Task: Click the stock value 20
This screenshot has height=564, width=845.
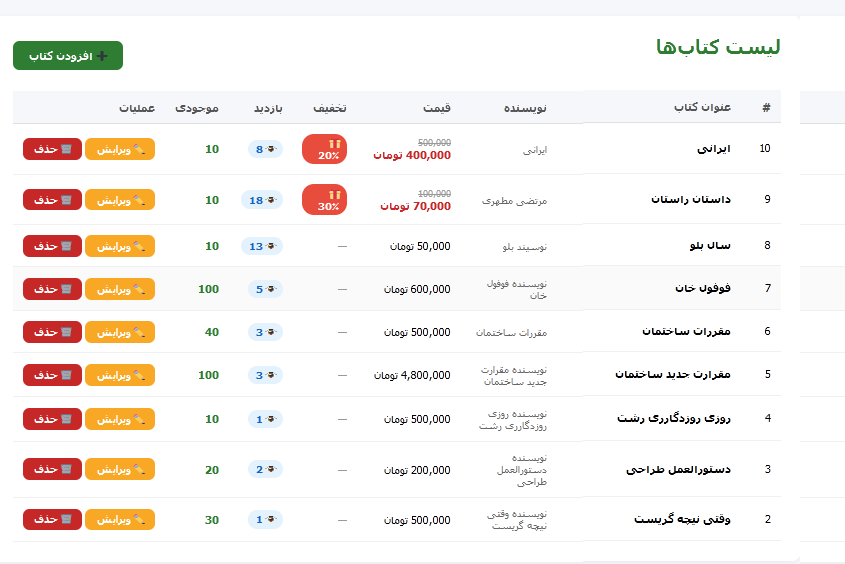Action: click(x=212, y=470)
